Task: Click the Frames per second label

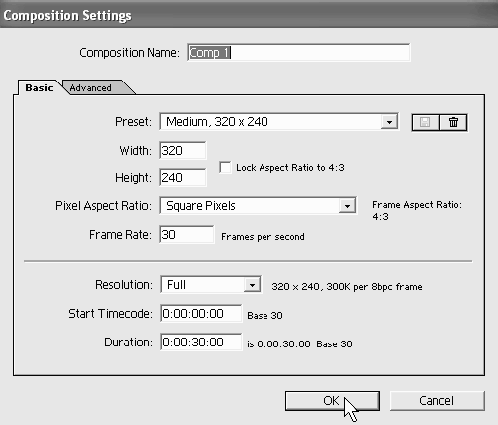Action: click(x=263, y=237)
